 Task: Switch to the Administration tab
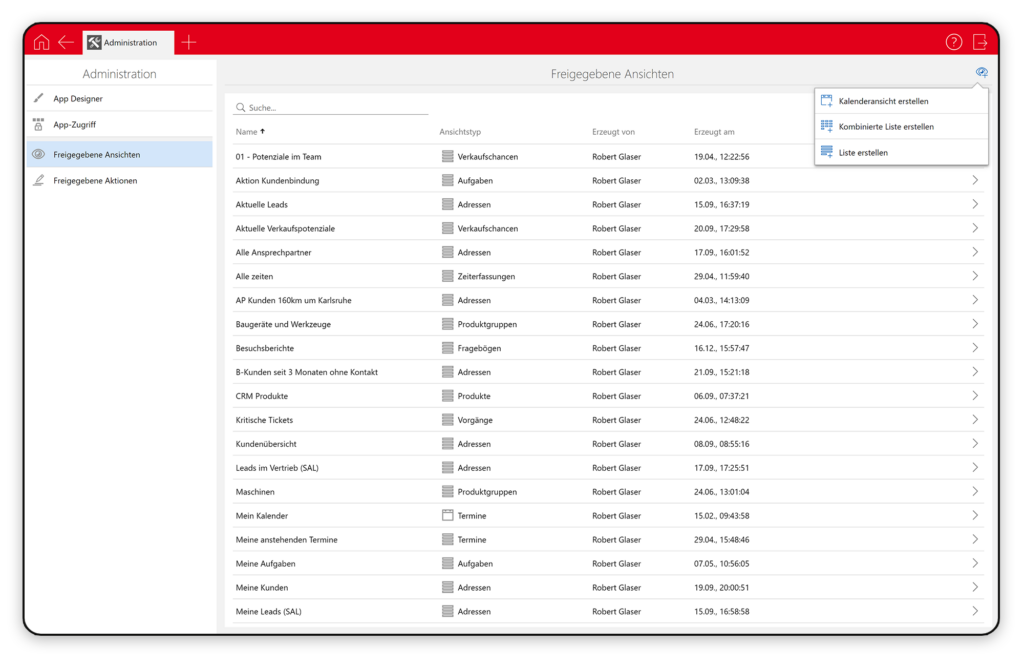[129, 43]
